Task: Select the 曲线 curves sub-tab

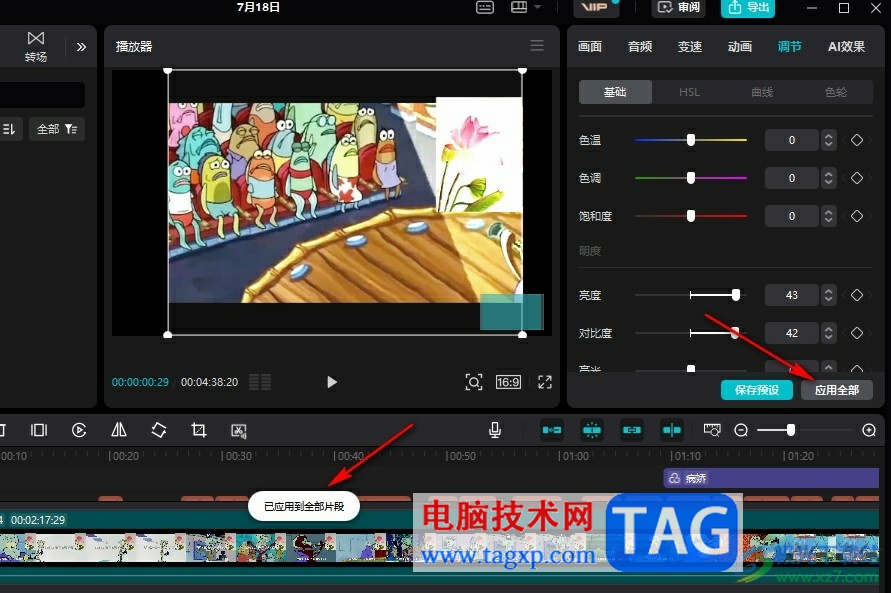Action: pyautogui.click(x=763, y=92)
